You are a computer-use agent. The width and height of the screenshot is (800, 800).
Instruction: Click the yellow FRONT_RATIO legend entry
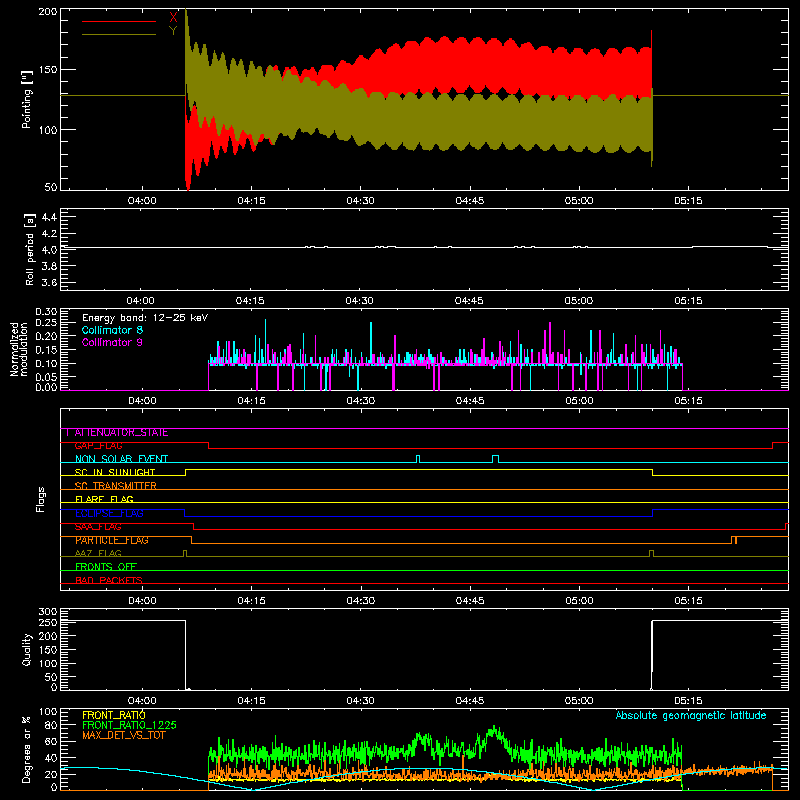pyautogui.click(x=114, y=715)
